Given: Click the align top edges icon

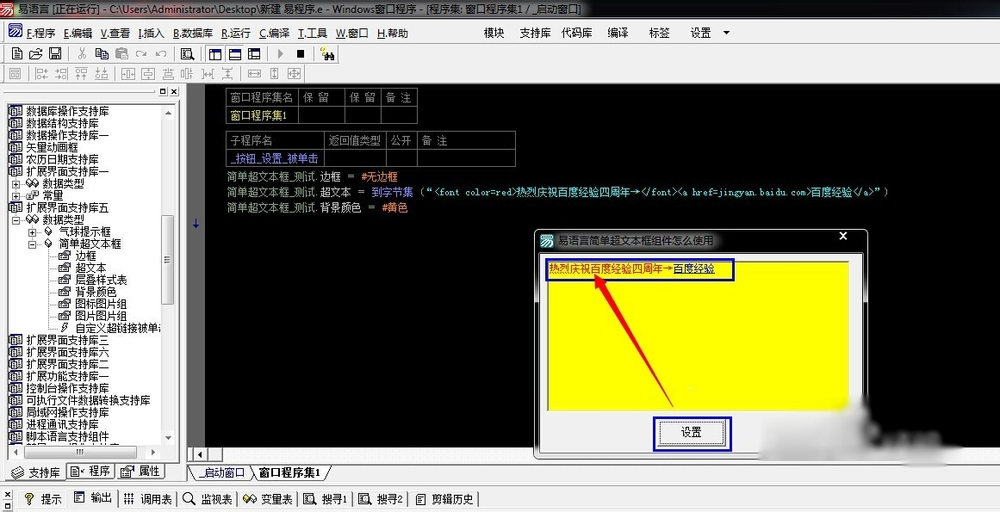Looking at the screenshot, I should (81, 74).
